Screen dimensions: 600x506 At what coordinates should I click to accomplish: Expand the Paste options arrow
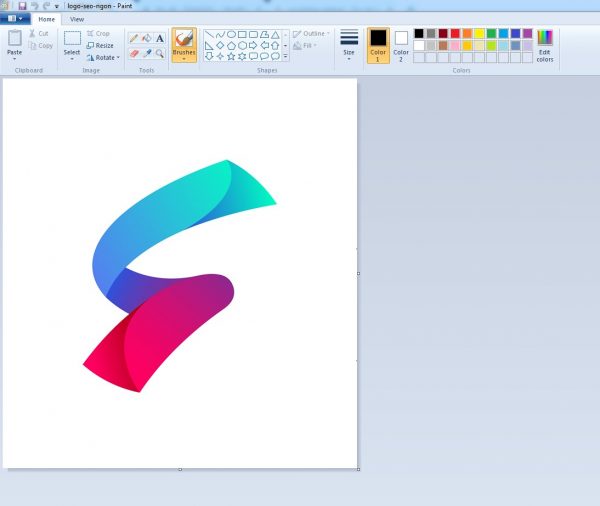(15, 59)
